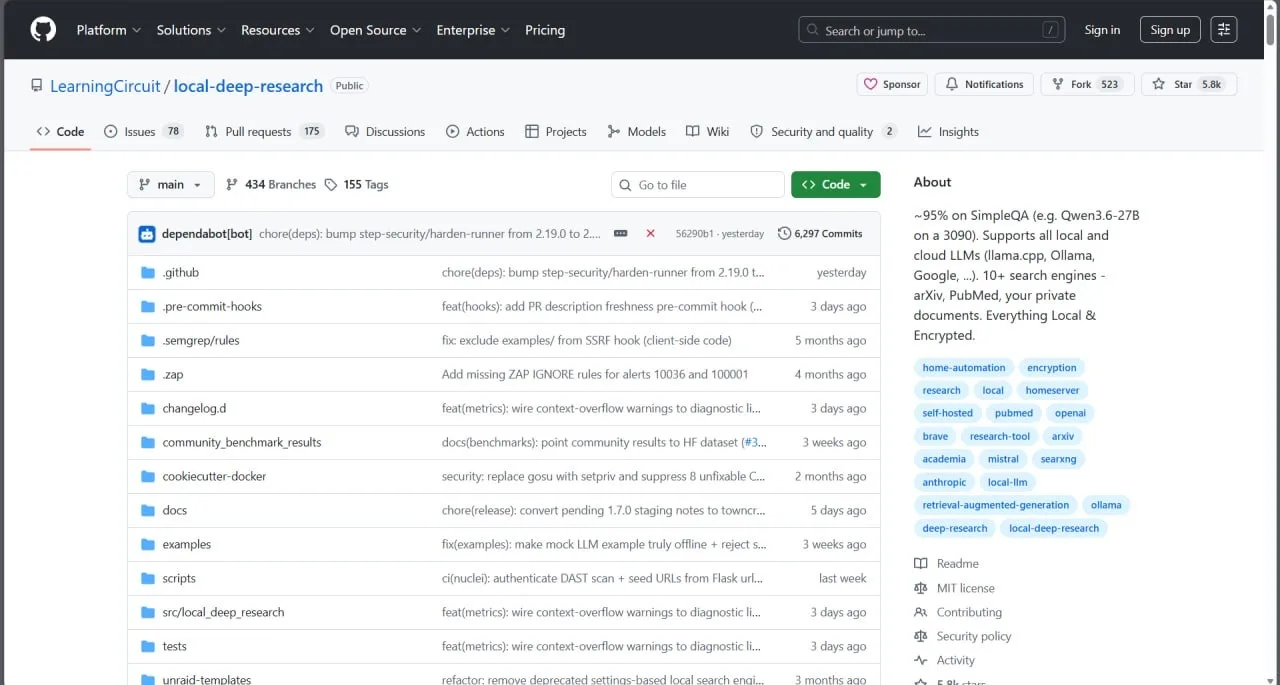Select the home-automation topic tag
1280x685 pixels.
coord(964,368)
